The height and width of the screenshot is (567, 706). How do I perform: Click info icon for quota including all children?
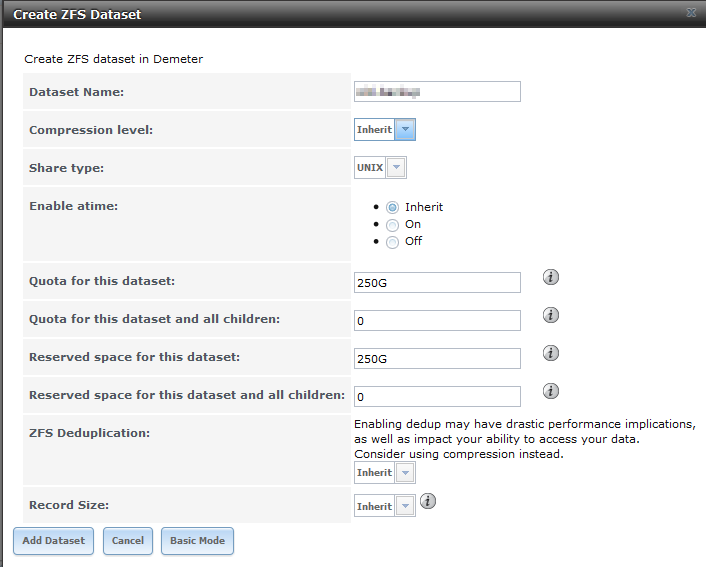(x=550, y=315)
